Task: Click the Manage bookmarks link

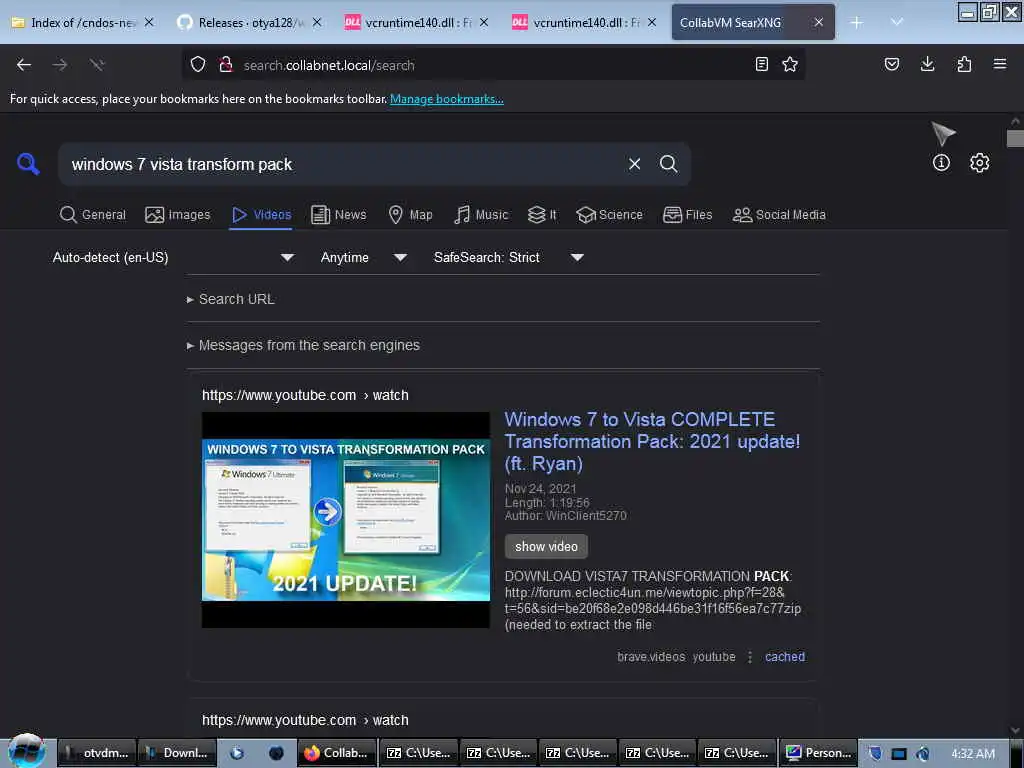Action: tap(447, 99)
